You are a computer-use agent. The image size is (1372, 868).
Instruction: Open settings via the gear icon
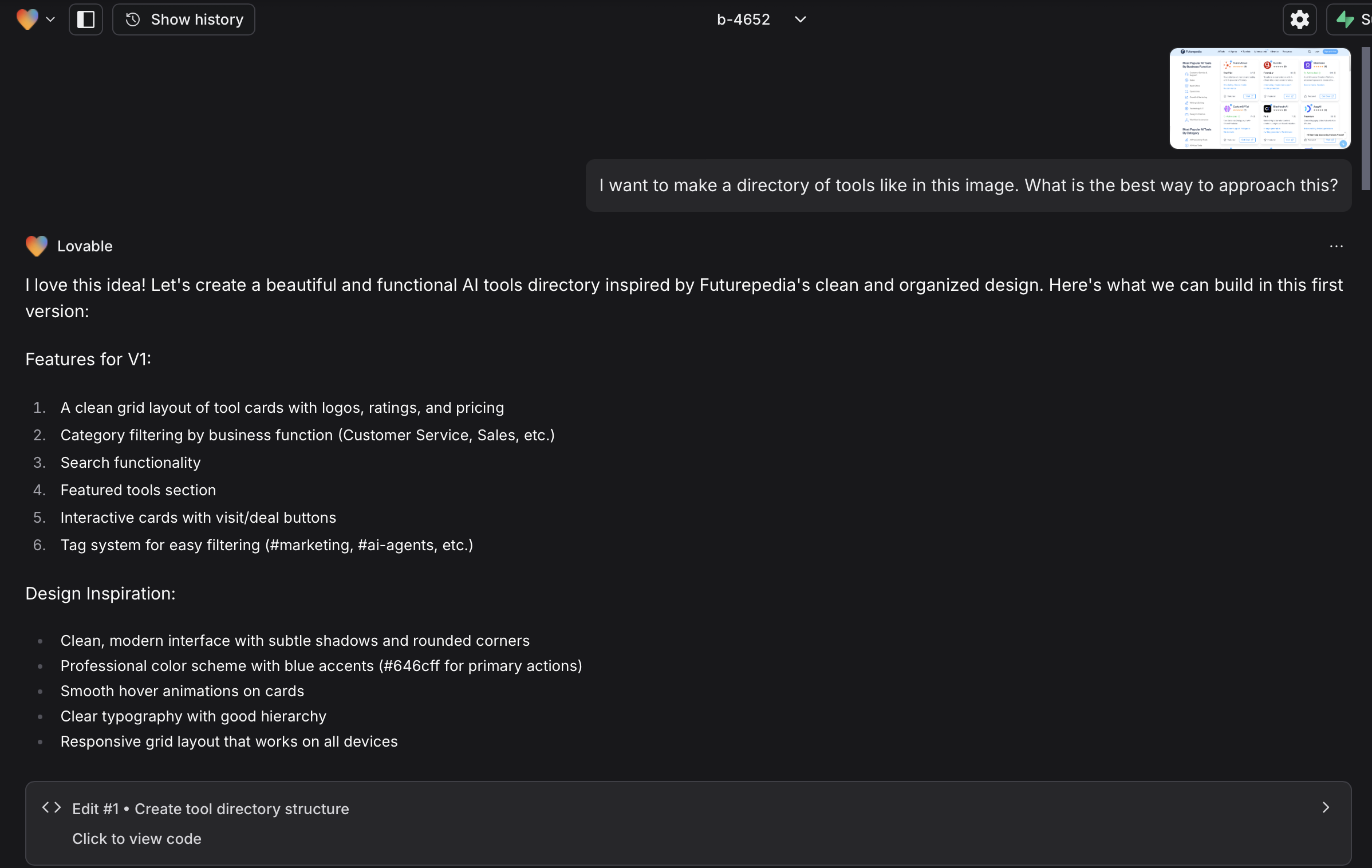1299,19
